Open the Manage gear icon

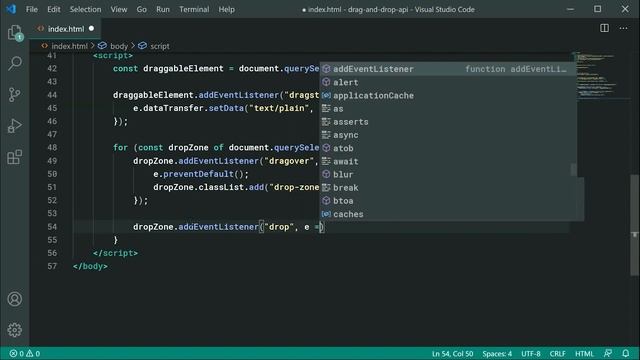point(15,330)
